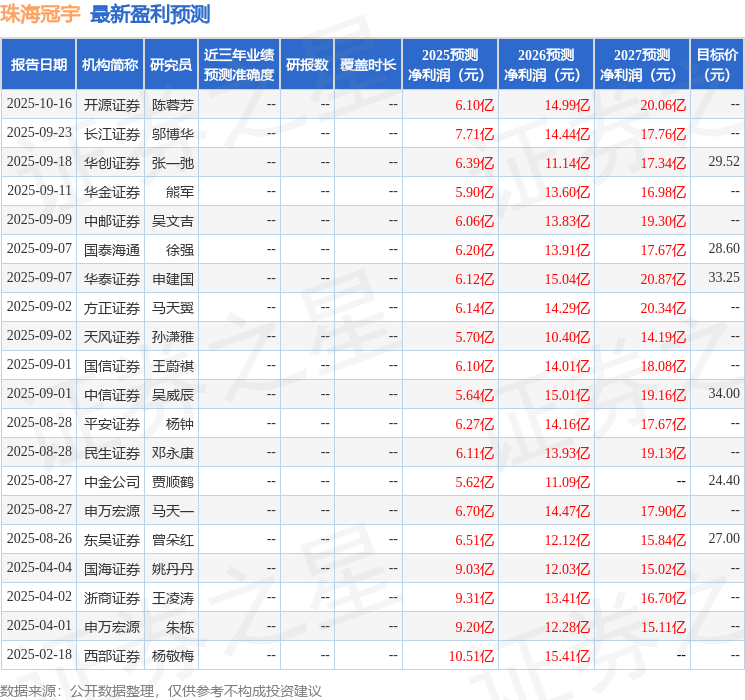Click the 2025预测净利润 column header

point(450,65)
